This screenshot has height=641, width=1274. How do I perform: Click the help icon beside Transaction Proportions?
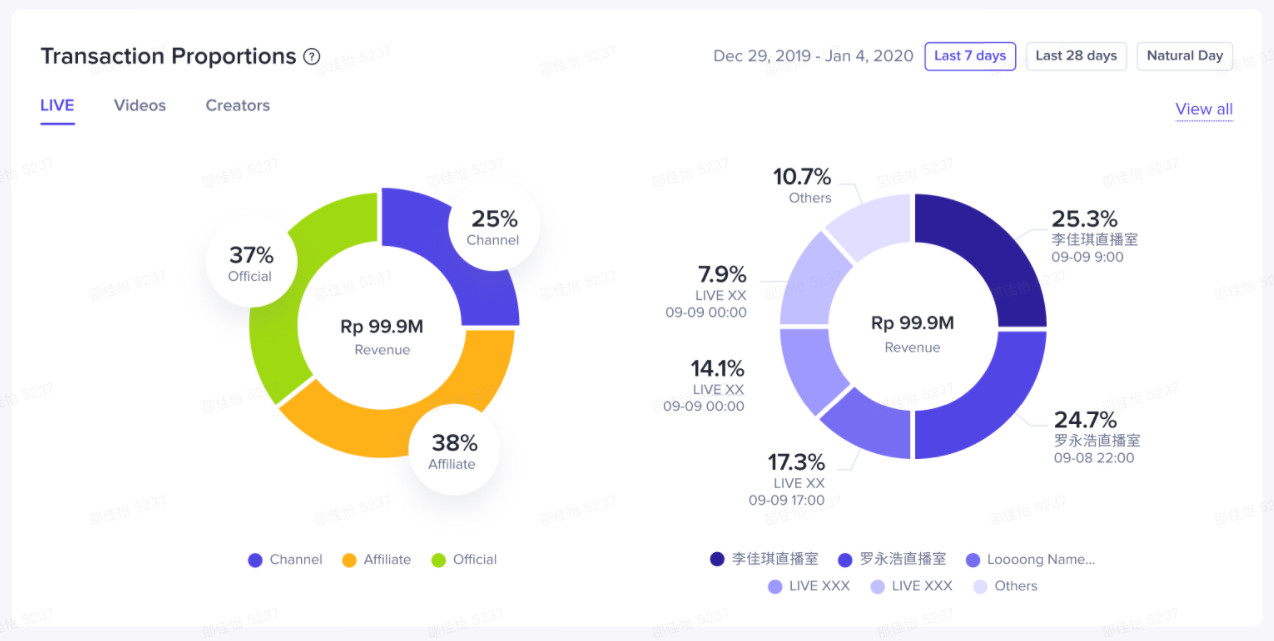pyautogui.click(x=312, y=57)
